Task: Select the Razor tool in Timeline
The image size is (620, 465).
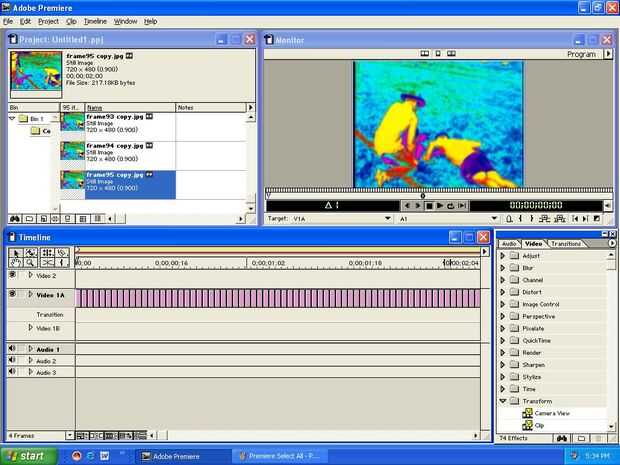Action: [62, 253]
